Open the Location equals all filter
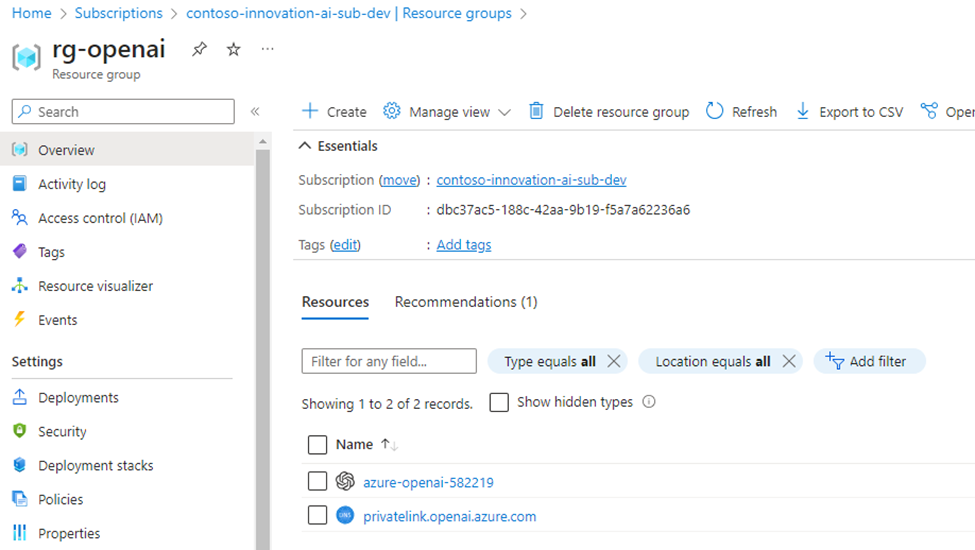The image size is (975, 550). [x=713, y=362]
